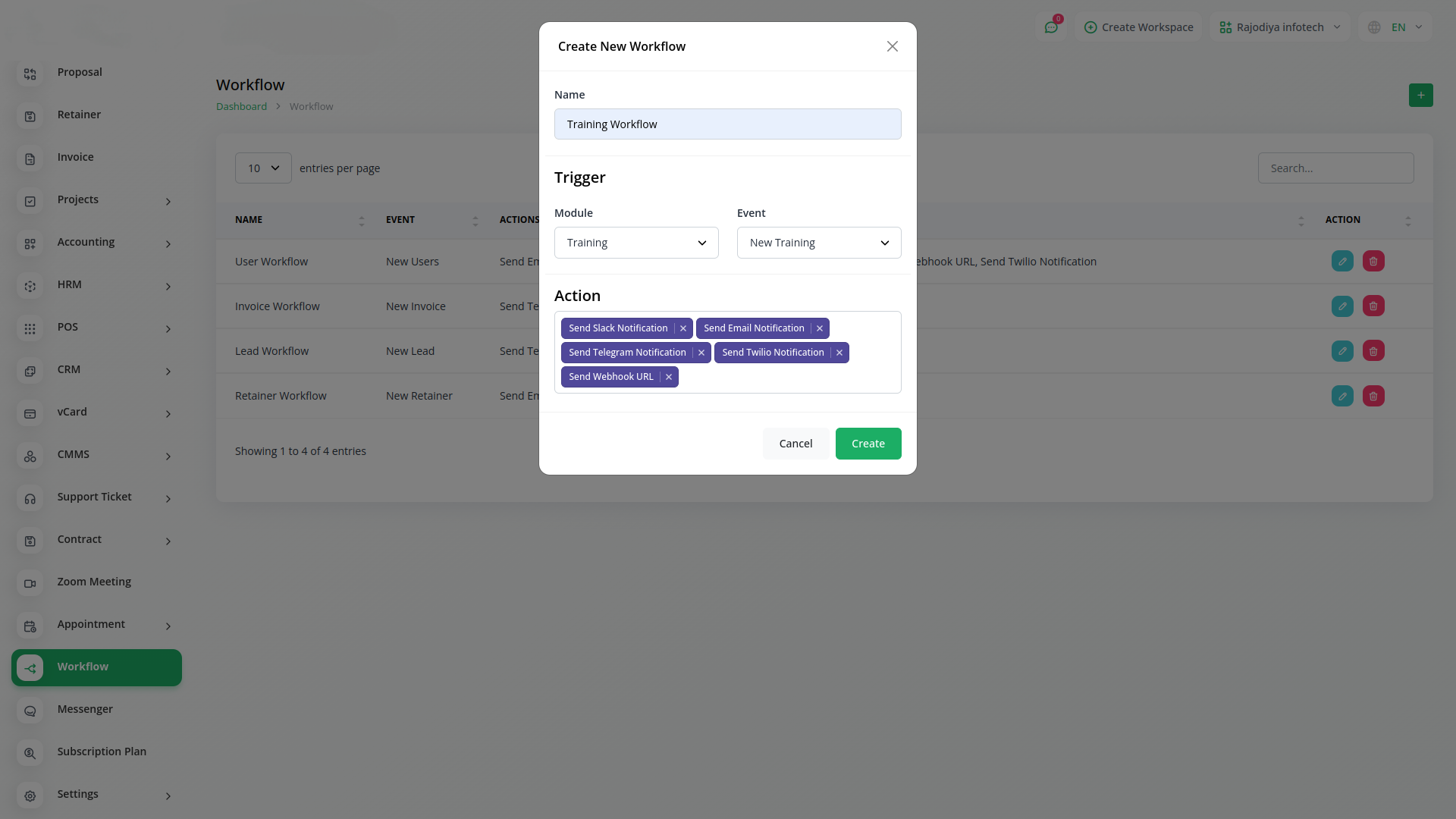Click the Proposal sidebar icon
This screenshot has width=1456, height=819.
[x=30, y=74]
